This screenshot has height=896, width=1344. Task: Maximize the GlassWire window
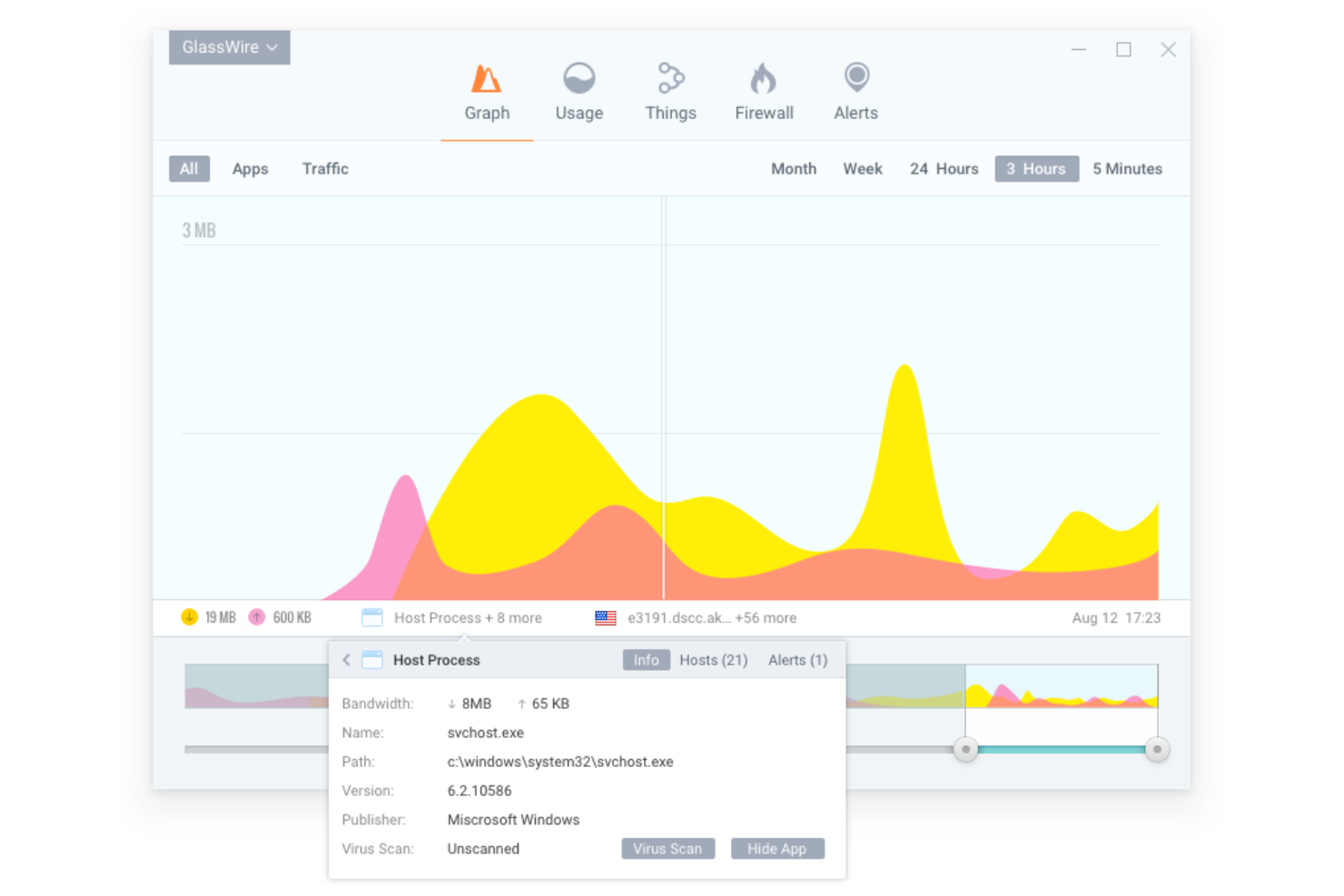(1123, 50)
